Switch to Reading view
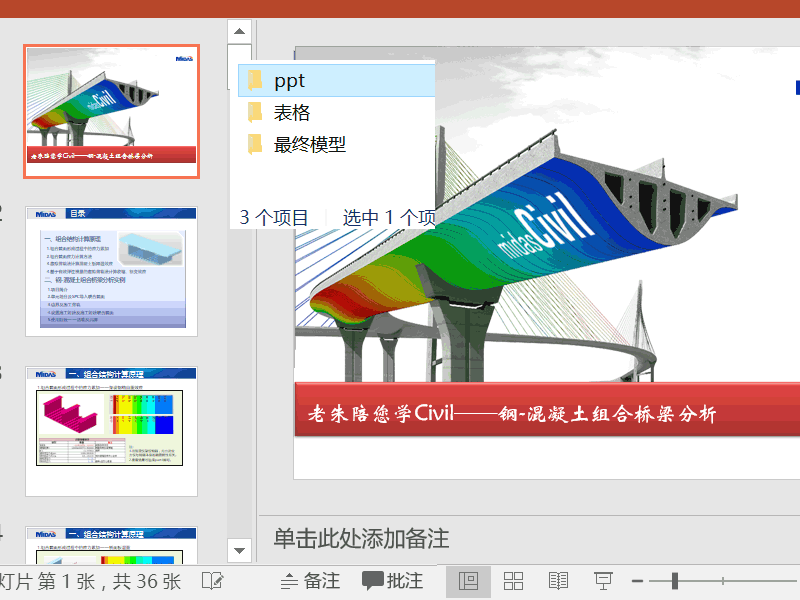Screen dimensions: 800x600 [x=558, y=581]
